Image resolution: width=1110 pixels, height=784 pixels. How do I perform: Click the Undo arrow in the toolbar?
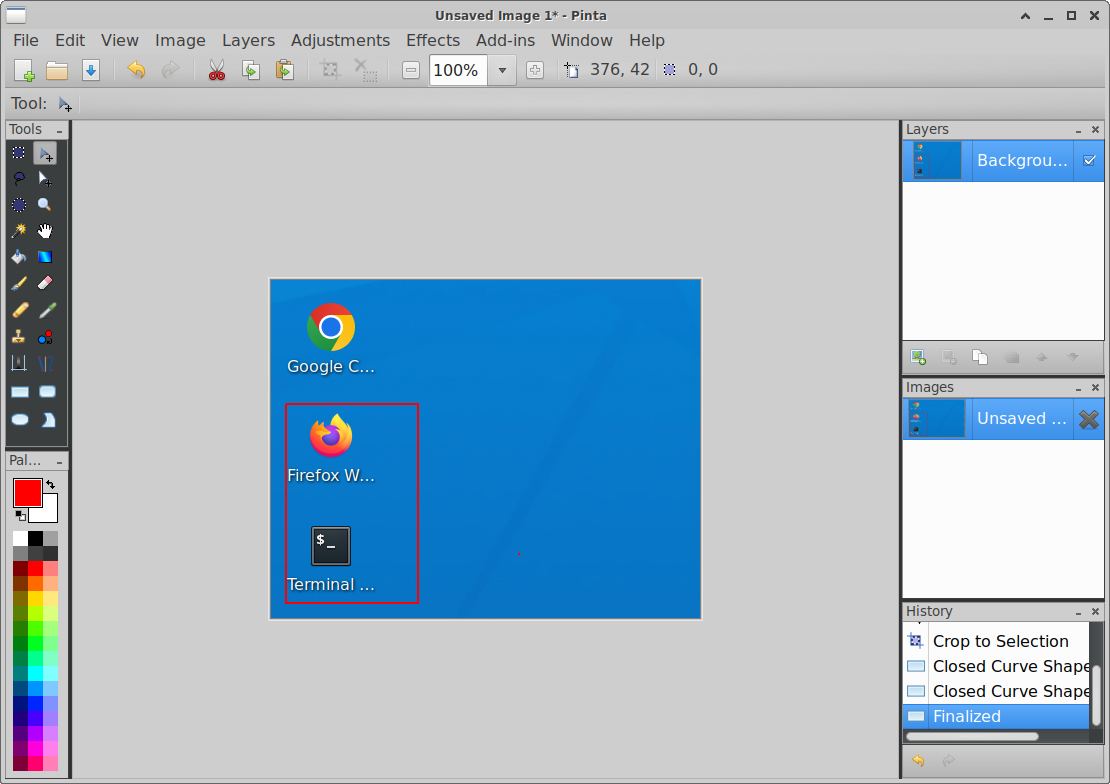pyautogui.click(x=136, y=69)
